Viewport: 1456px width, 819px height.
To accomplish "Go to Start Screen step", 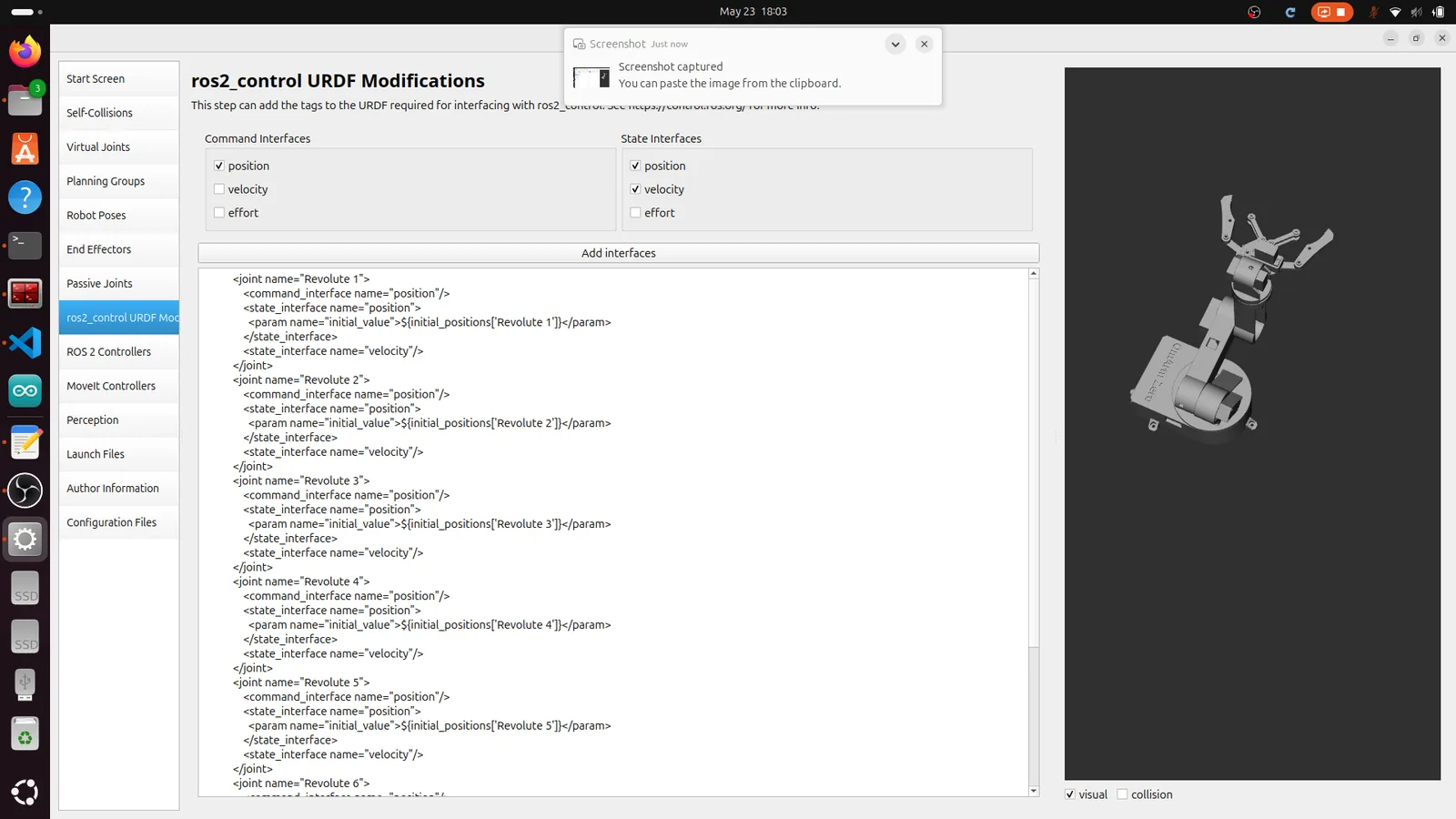I will (x=119, y=79).
